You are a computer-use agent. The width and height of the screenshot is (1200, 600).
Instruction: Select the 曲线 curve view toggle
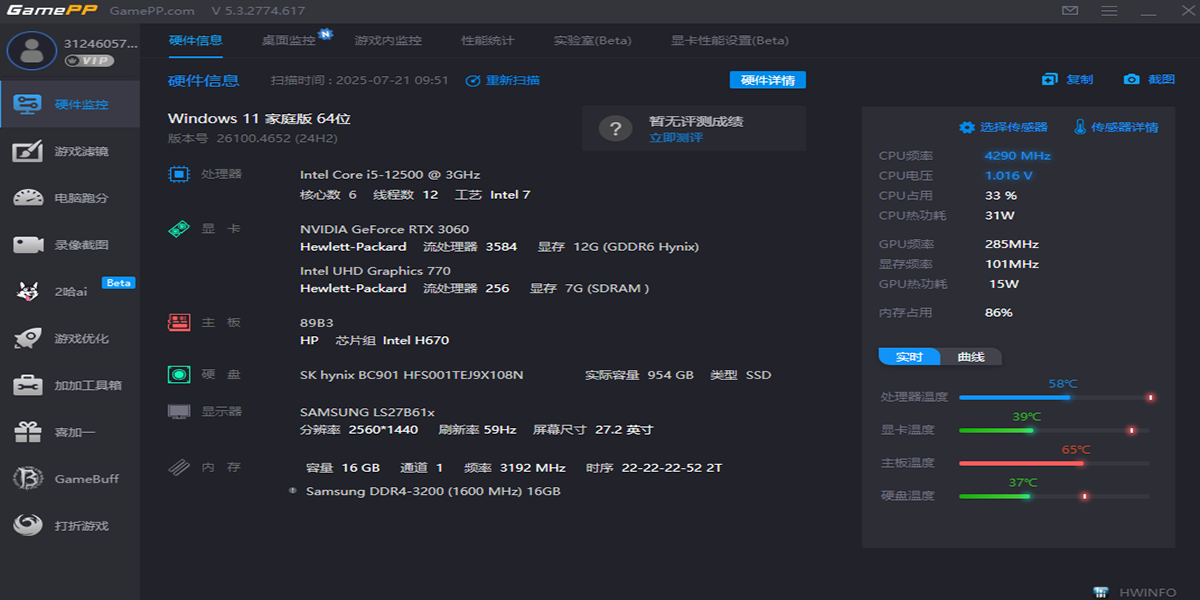pos(971,357)
